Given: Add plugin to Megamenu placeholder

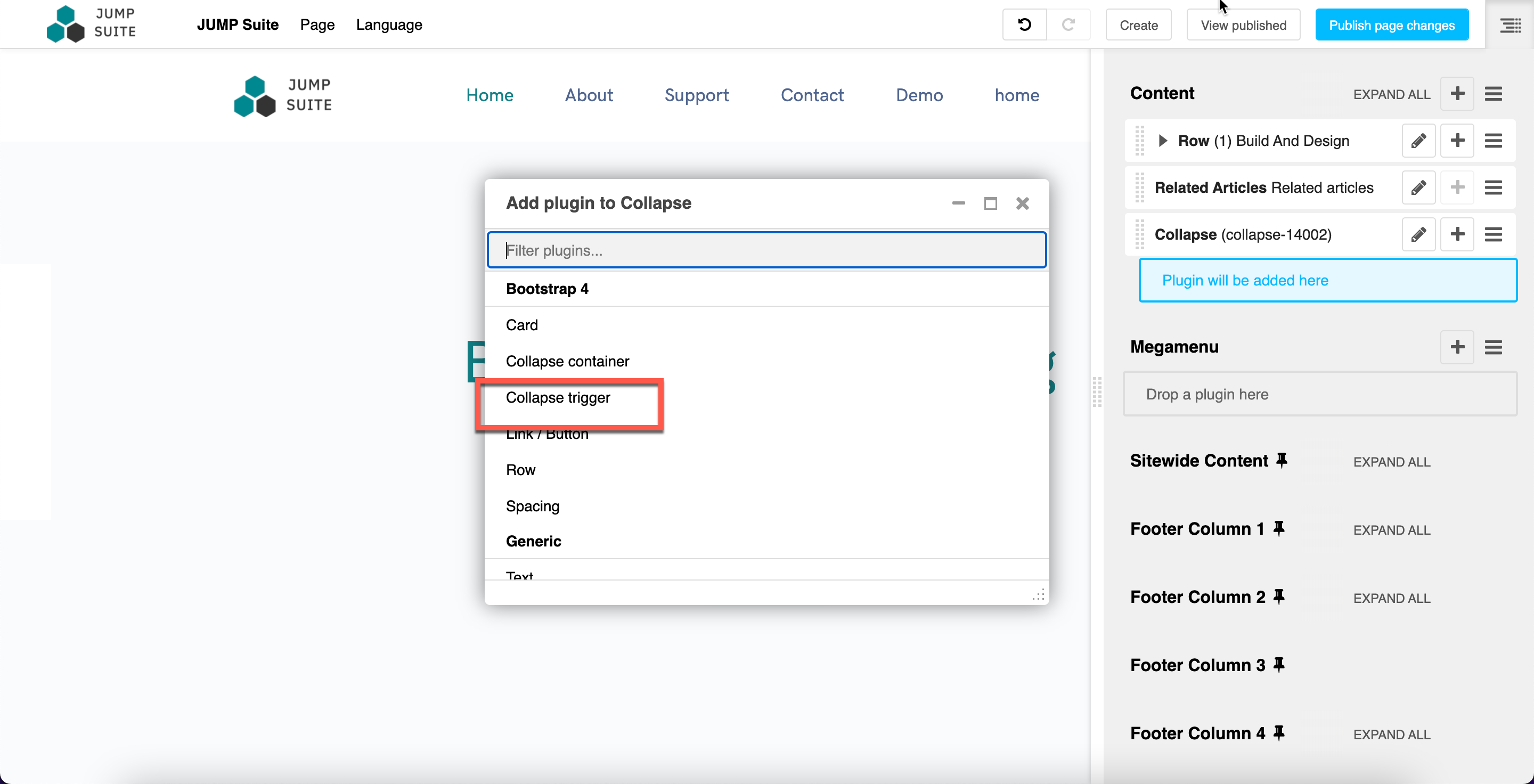Looking at the screenshot, I should point(1457,347).
